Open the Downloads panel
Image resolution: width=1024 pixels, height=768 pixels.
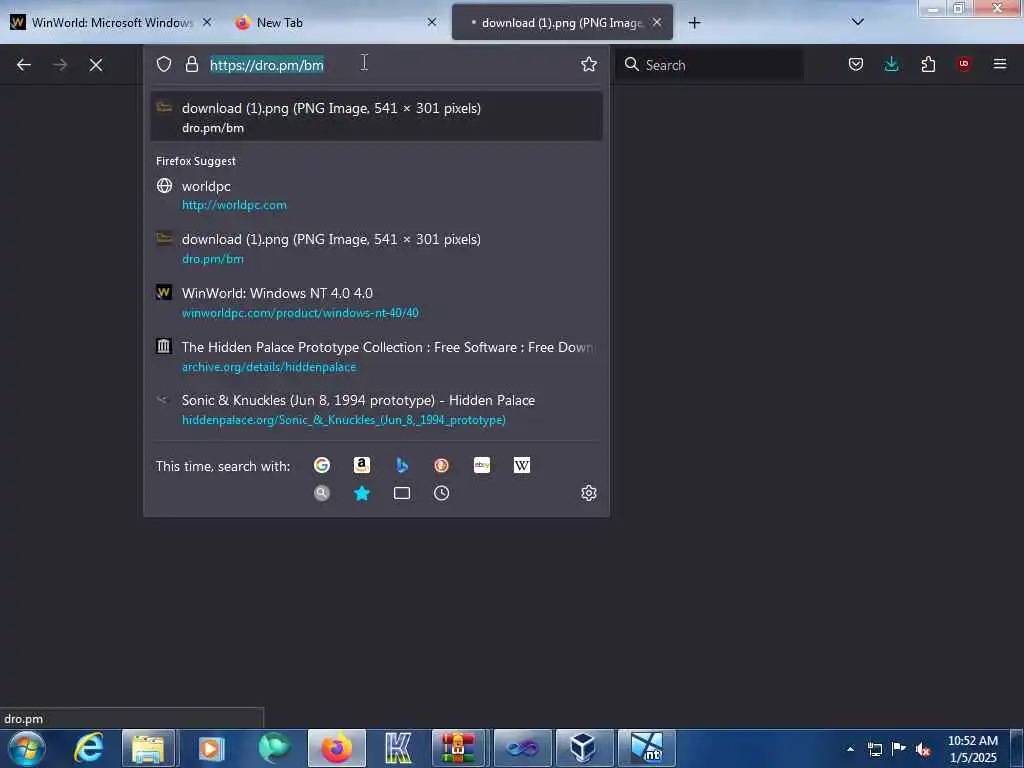[891, 64]
